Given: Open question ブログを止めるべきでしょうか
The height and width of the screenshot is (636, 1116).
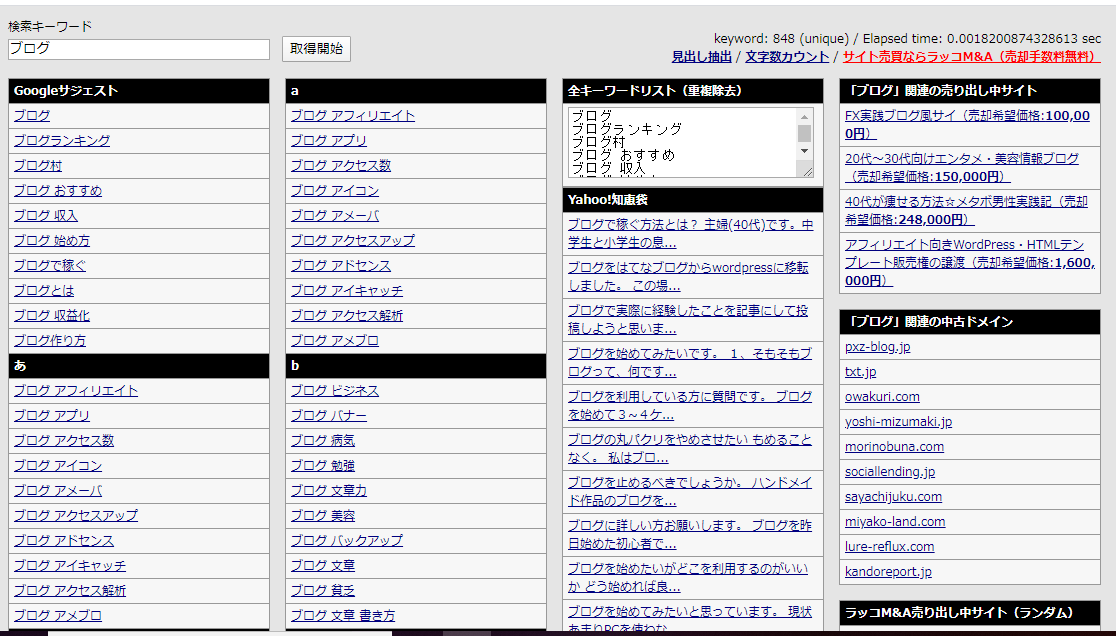Looking at the screenshot, I should pyautogui.click(x=690, y=492).
